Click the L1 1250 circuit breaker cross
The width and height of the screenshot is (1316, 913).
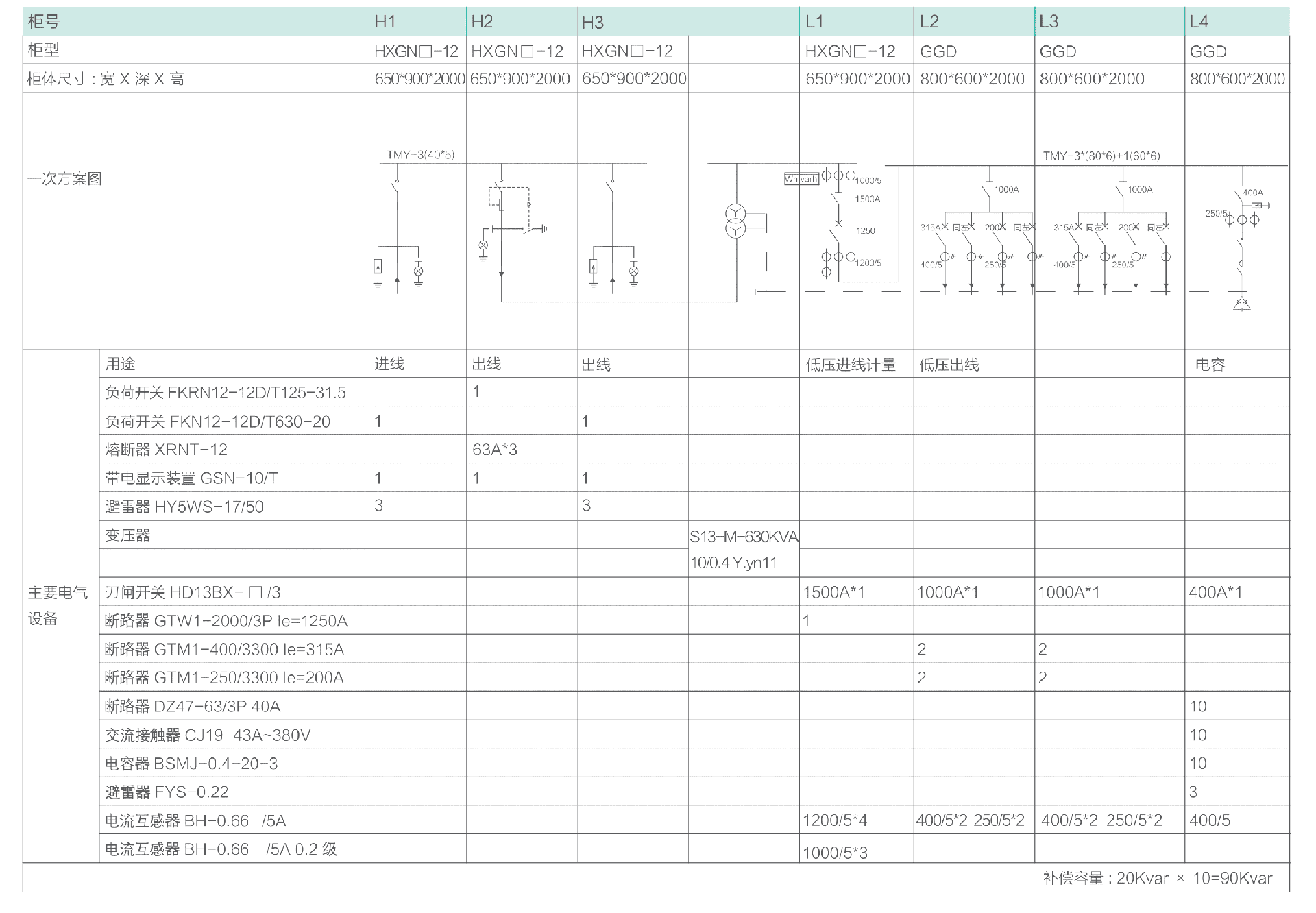point(838,223)
